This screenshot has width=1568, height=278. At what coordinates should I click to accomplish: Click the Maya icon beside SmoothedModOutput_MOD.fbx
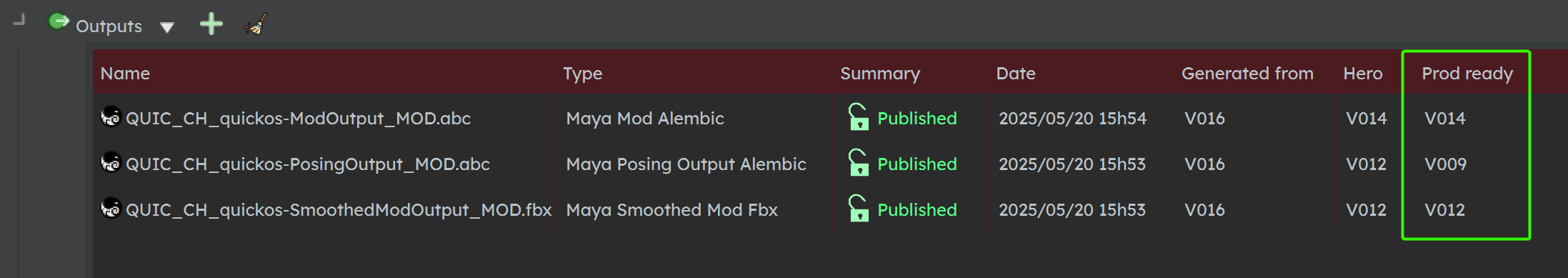(x=111, y=208)
